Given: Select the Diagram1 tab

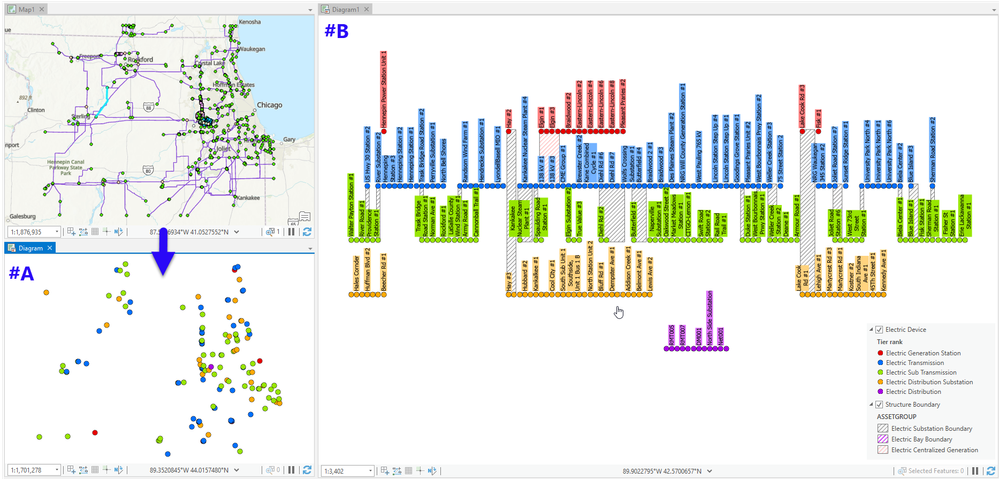Looking at the screenshot, I should point(345,9).
